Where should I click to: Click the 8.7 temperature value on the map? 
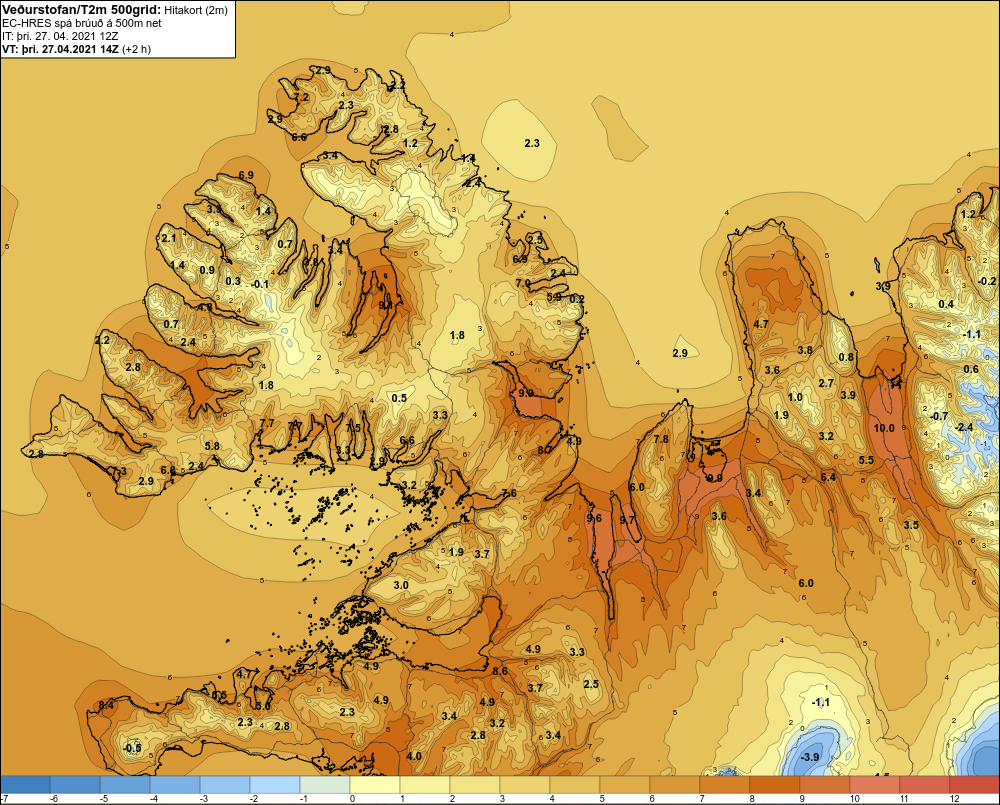point(545,450)
